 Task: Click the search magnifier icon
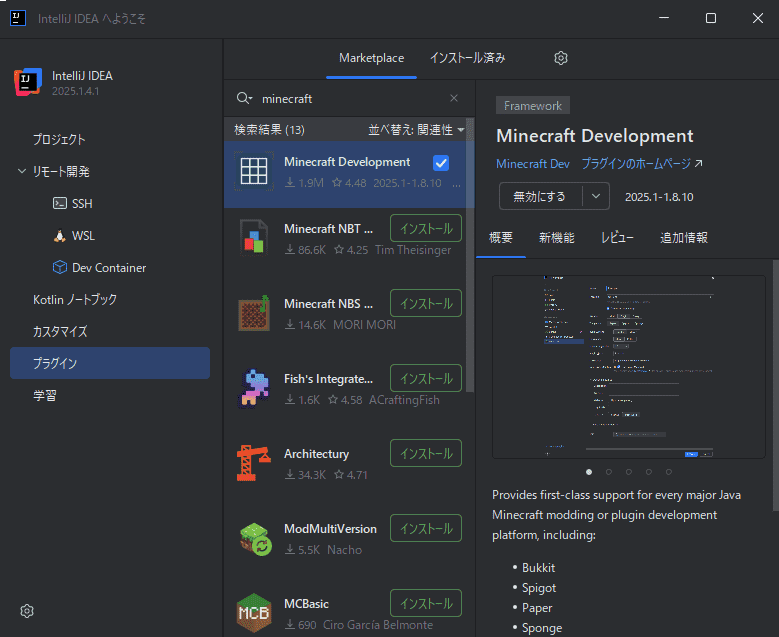coord(243,98)
